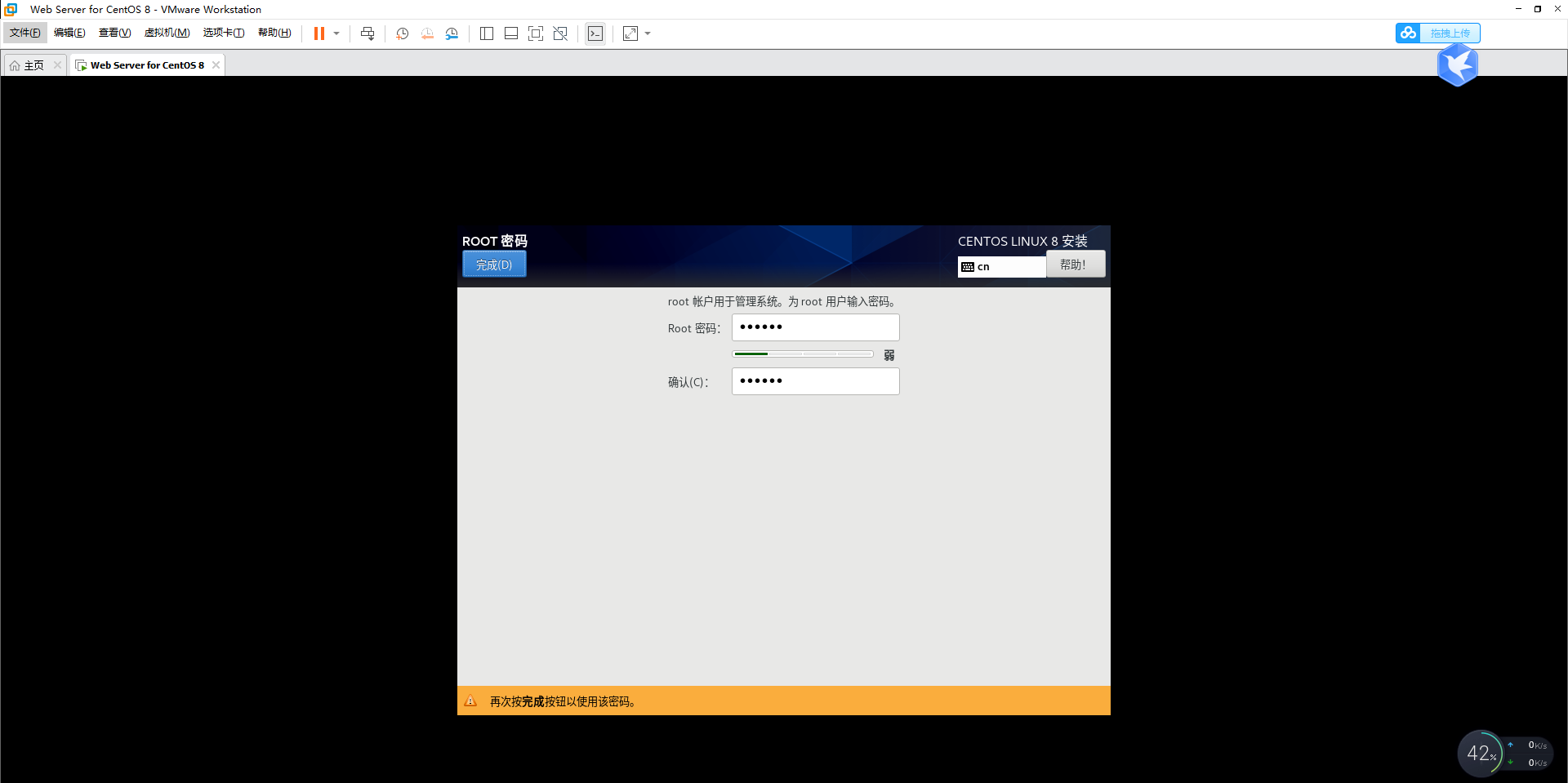Image resolution: width=1568 pixels, height=783 pixels.
Task: Click the send Ctrl+Alt+Del icon
Action: point(367,33)
